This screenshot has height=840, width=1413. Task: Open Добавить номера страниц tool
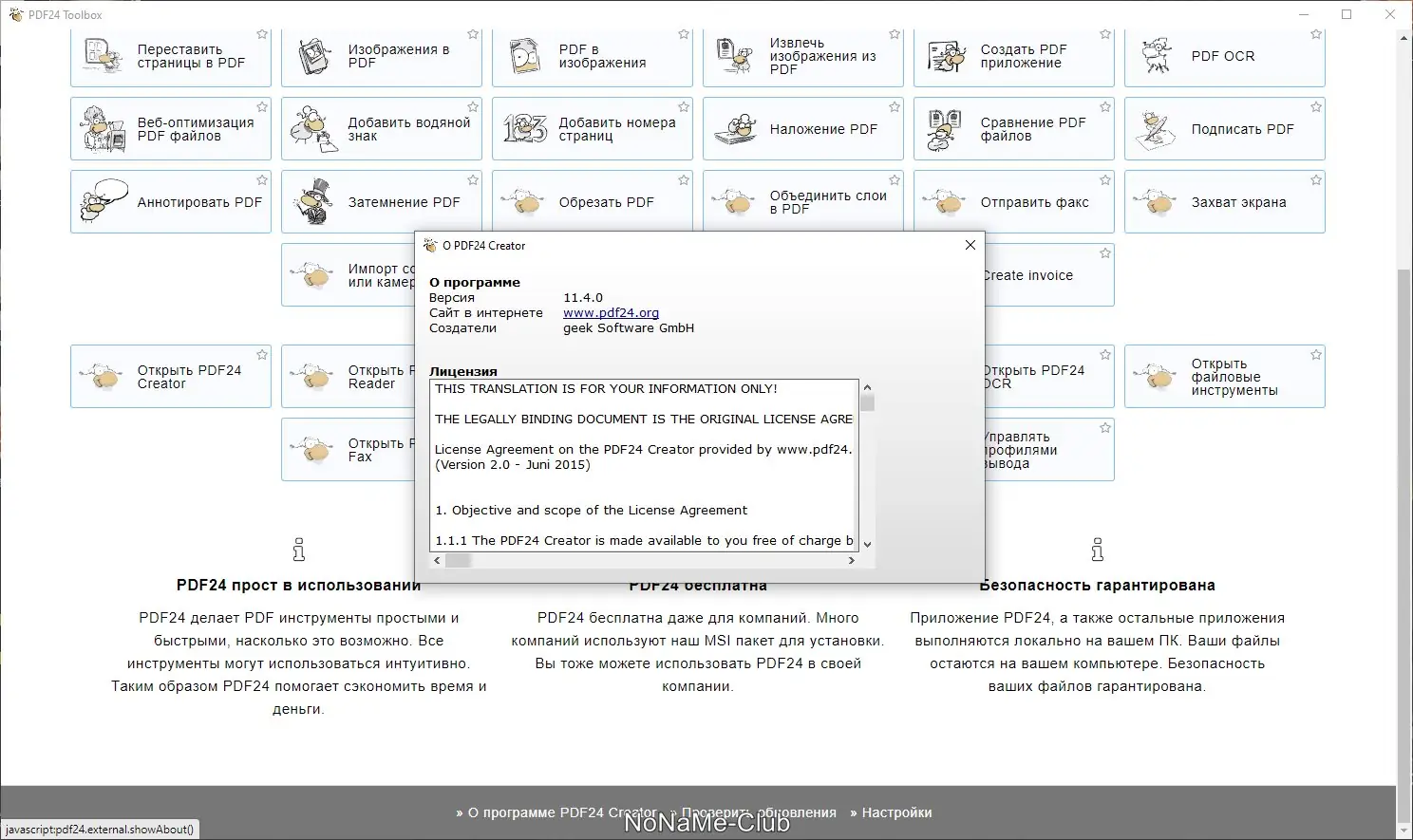pyautogui.click(x=593, y=129)
